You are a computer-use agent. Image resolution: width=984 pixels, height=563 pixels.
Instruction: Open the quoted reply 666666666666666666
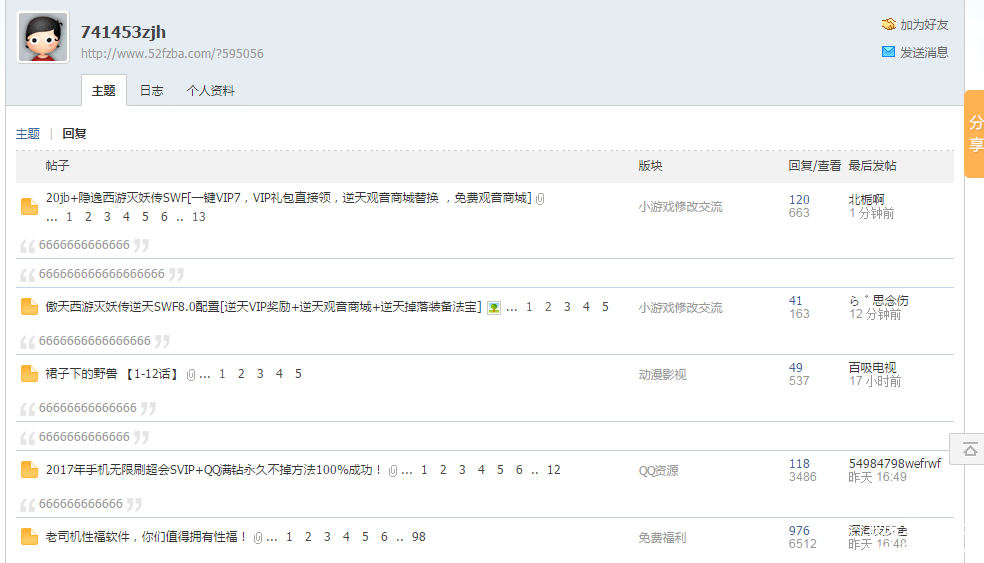point(102,274)
